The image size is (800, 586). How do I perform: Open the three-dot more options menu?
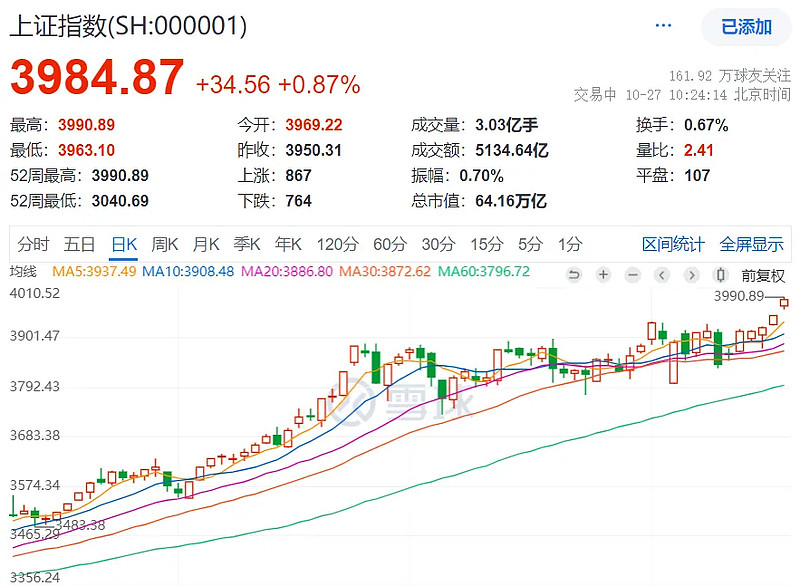pos(663,26)
